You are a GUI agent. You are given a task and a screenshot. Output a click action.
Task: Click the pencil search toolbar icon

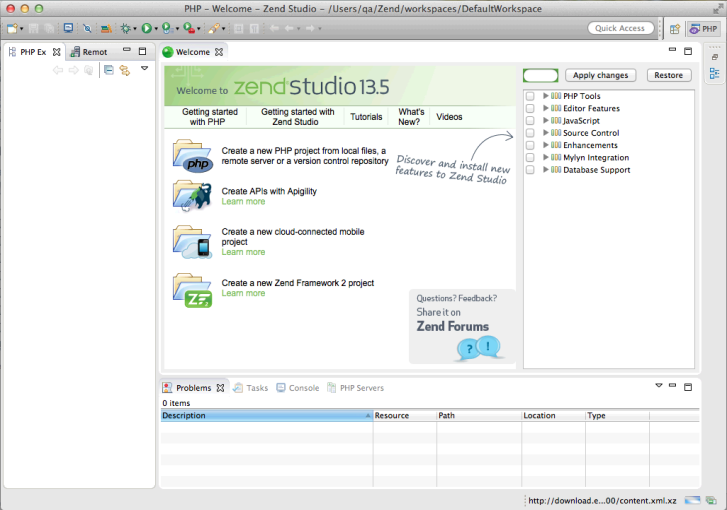coord(213,29)
